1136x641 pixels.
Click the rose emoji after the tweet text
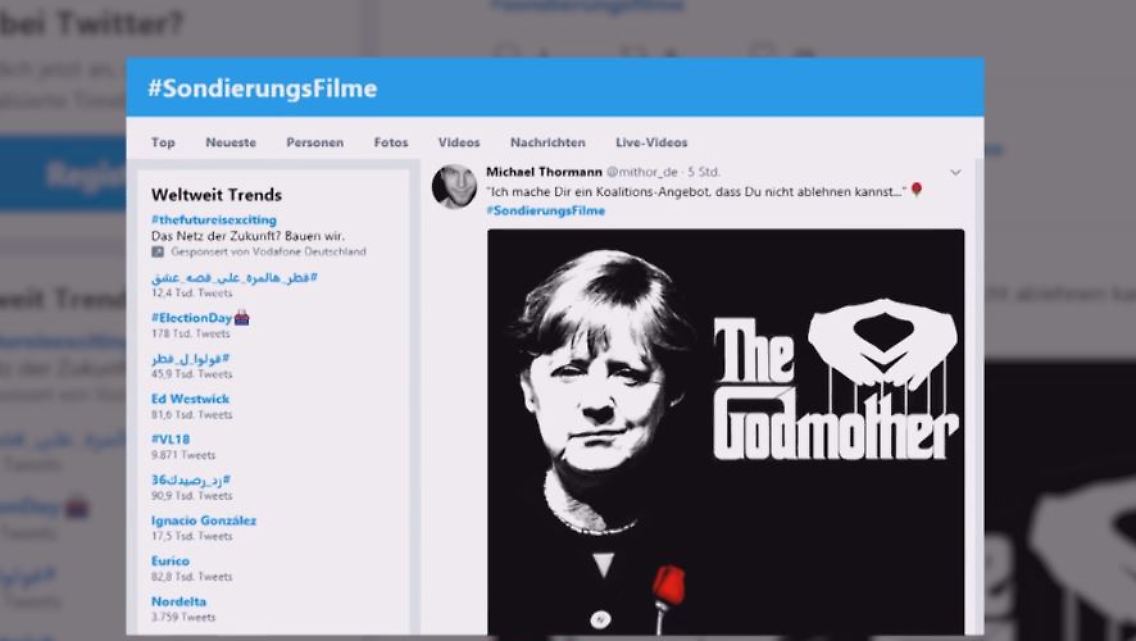(x=916, y=190)
